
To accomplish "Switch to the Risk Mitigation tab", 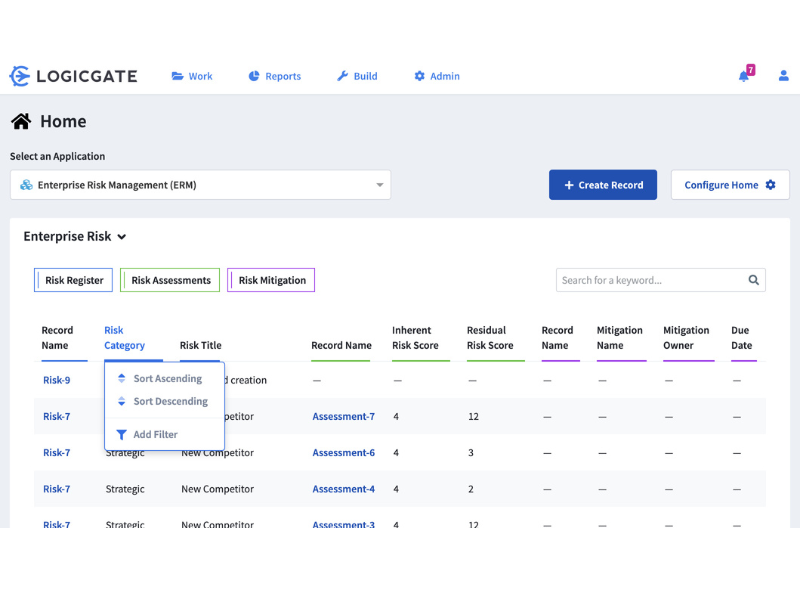I will click(x=270, y=280).
